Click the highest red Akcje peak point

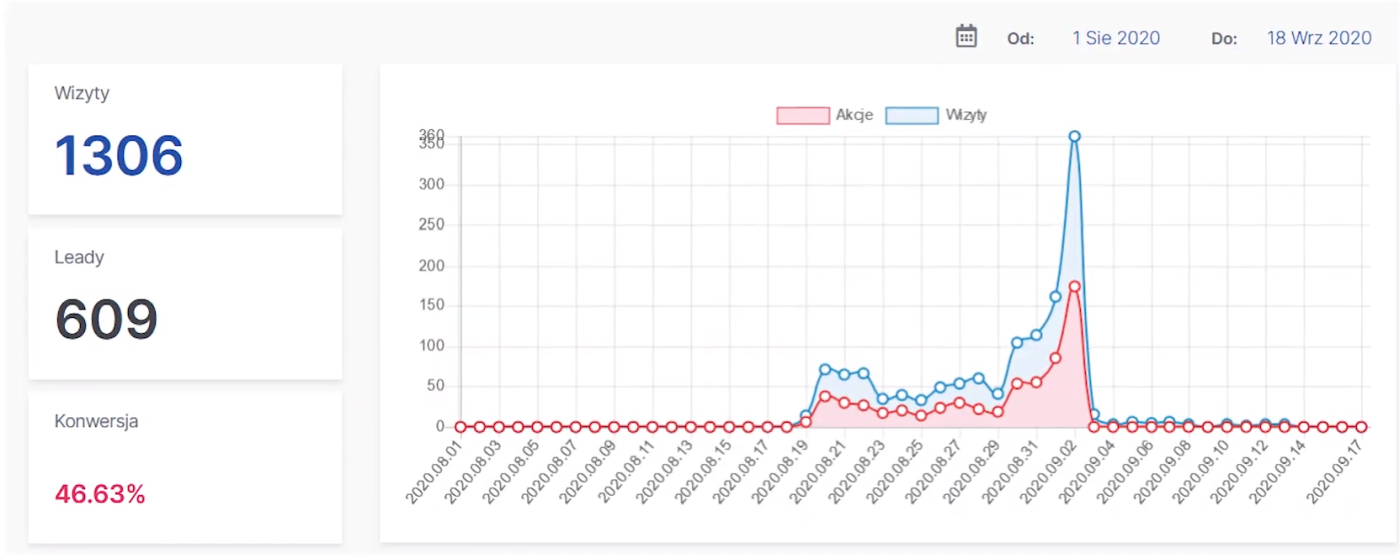click(x=1075, y=286)
